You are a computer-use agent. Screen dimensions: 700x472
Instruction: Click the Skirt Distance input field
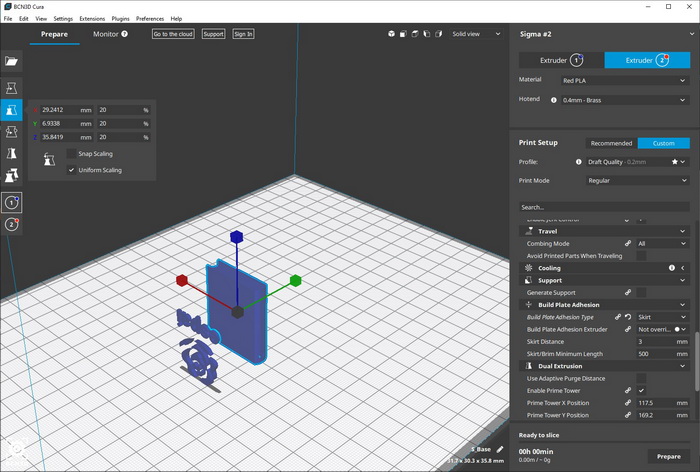(x=656, y=342)
